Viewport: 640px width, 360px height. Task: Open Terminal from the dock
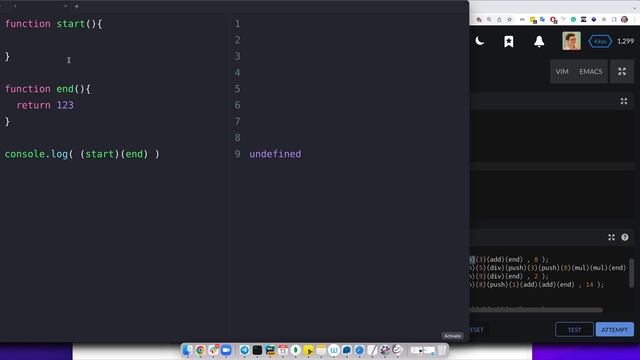[x=257, y=350]
